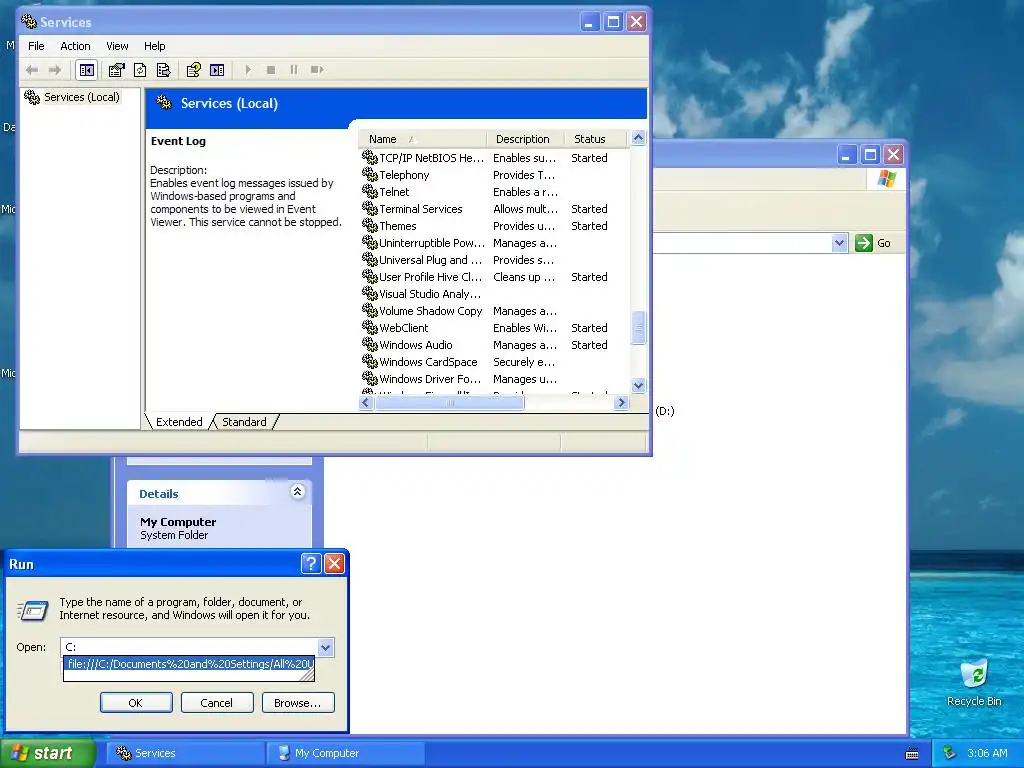
Task: Click Cancel in the Run dialog
Action: pyautogui.click(x=217, y=703)
